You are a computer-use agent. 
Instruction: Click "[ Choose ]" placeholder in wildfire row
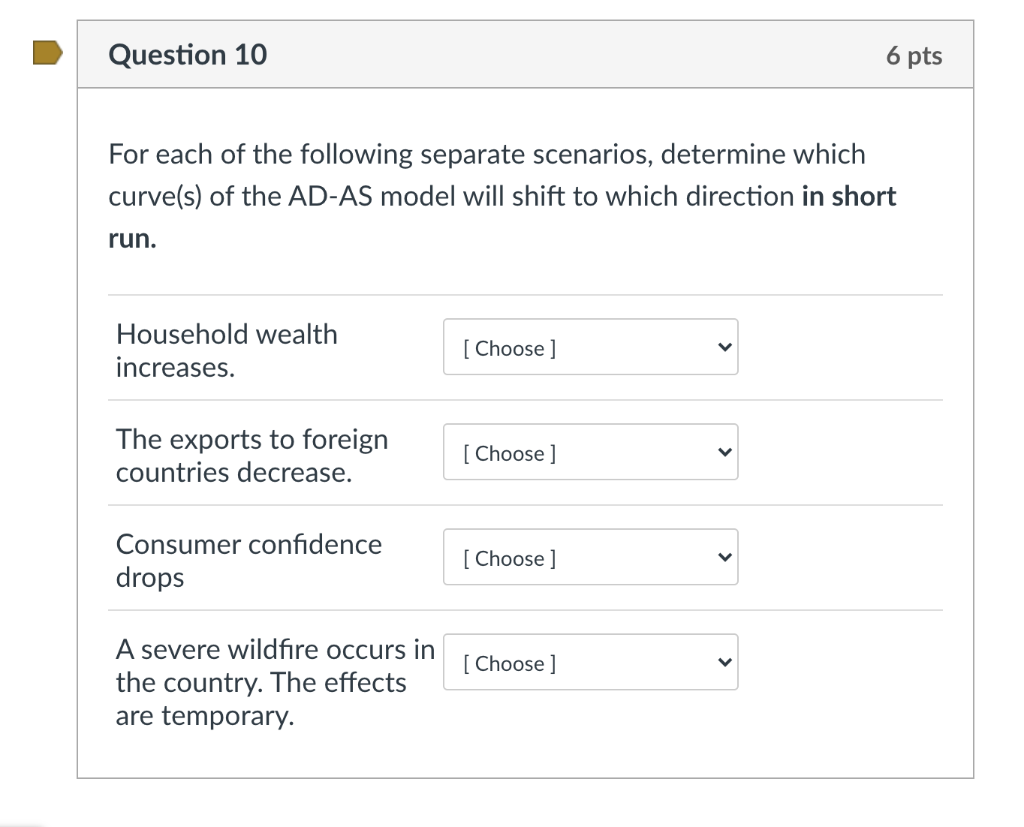pos(510,664)
